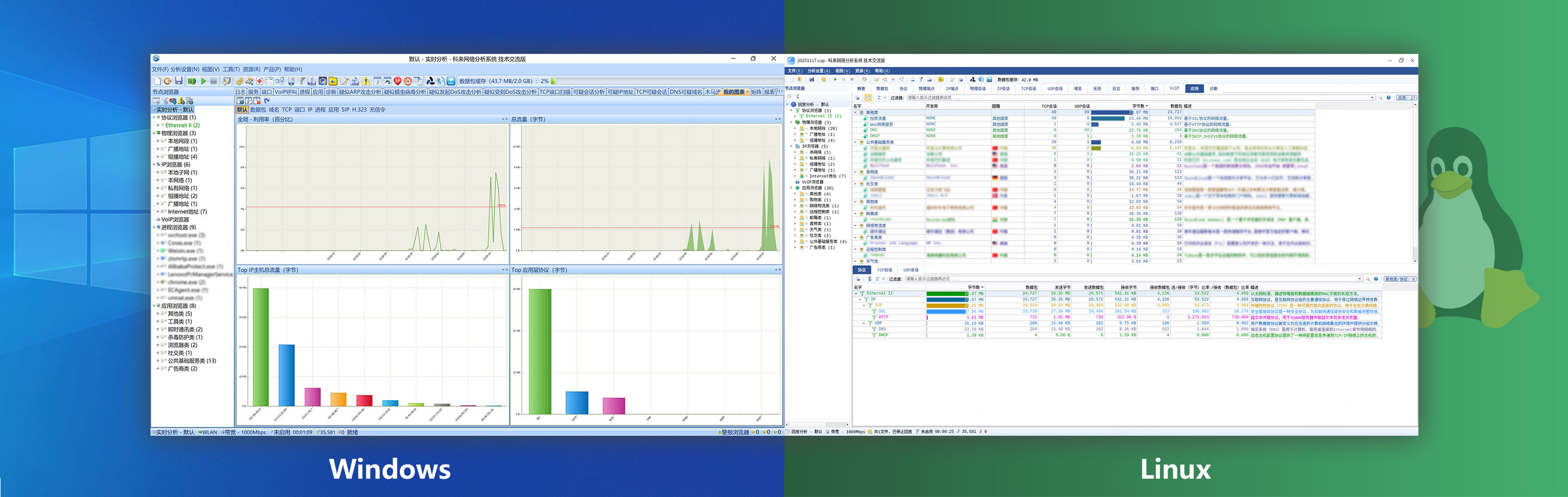The height and width of the screenshot is (497, 1568).
Task: Expand the 物理浏览器 (3) tree node
Action: pyautogui.click(x=154, y=133)
